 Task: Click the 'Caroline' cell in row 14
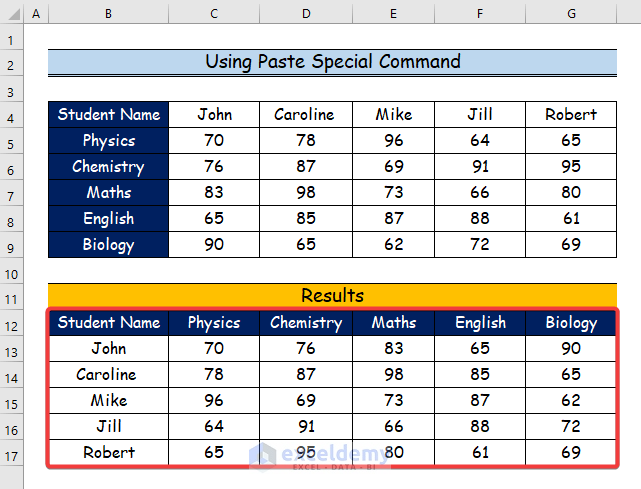tap(108, 375)
